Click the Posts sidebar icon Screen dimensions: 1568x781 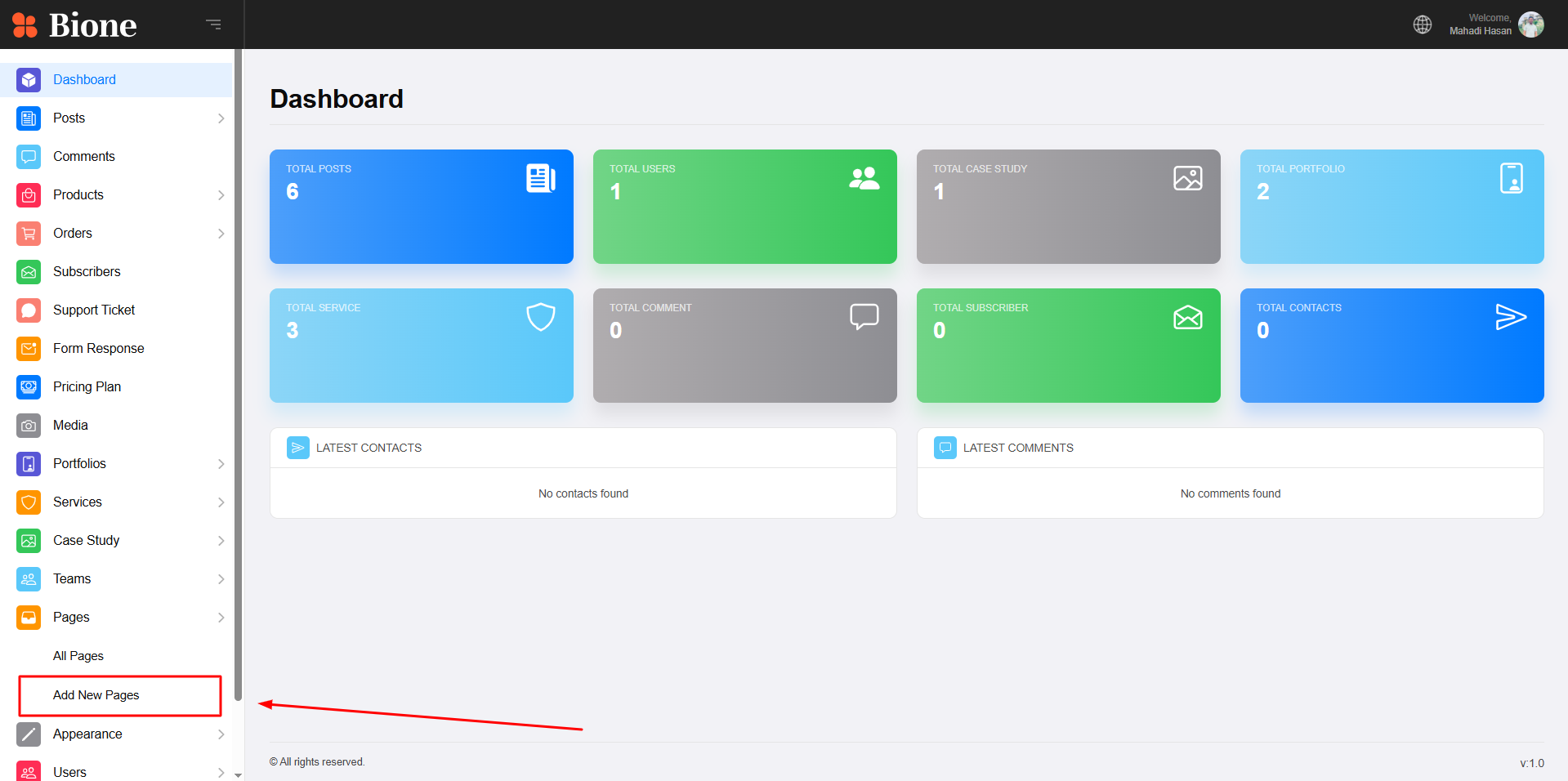(x=29, y=118)
